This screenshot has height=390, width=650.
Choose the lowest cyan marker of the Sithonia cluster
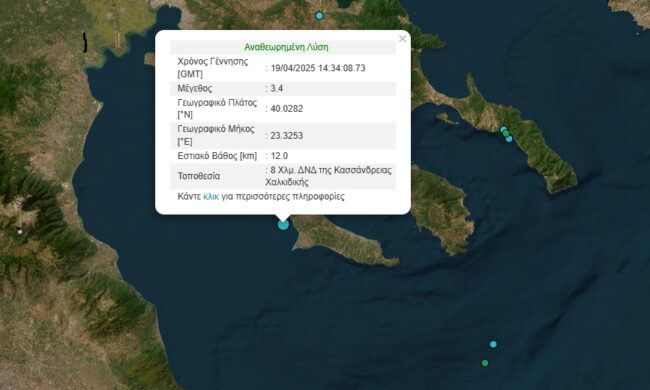coord(509,139)
